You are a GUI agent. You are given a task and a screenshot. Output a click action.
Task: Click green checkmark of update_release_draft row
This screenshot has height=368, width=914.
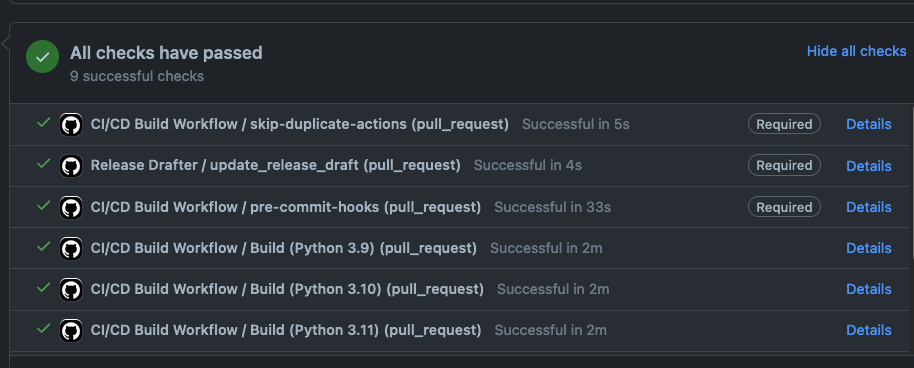click(43, 164)
